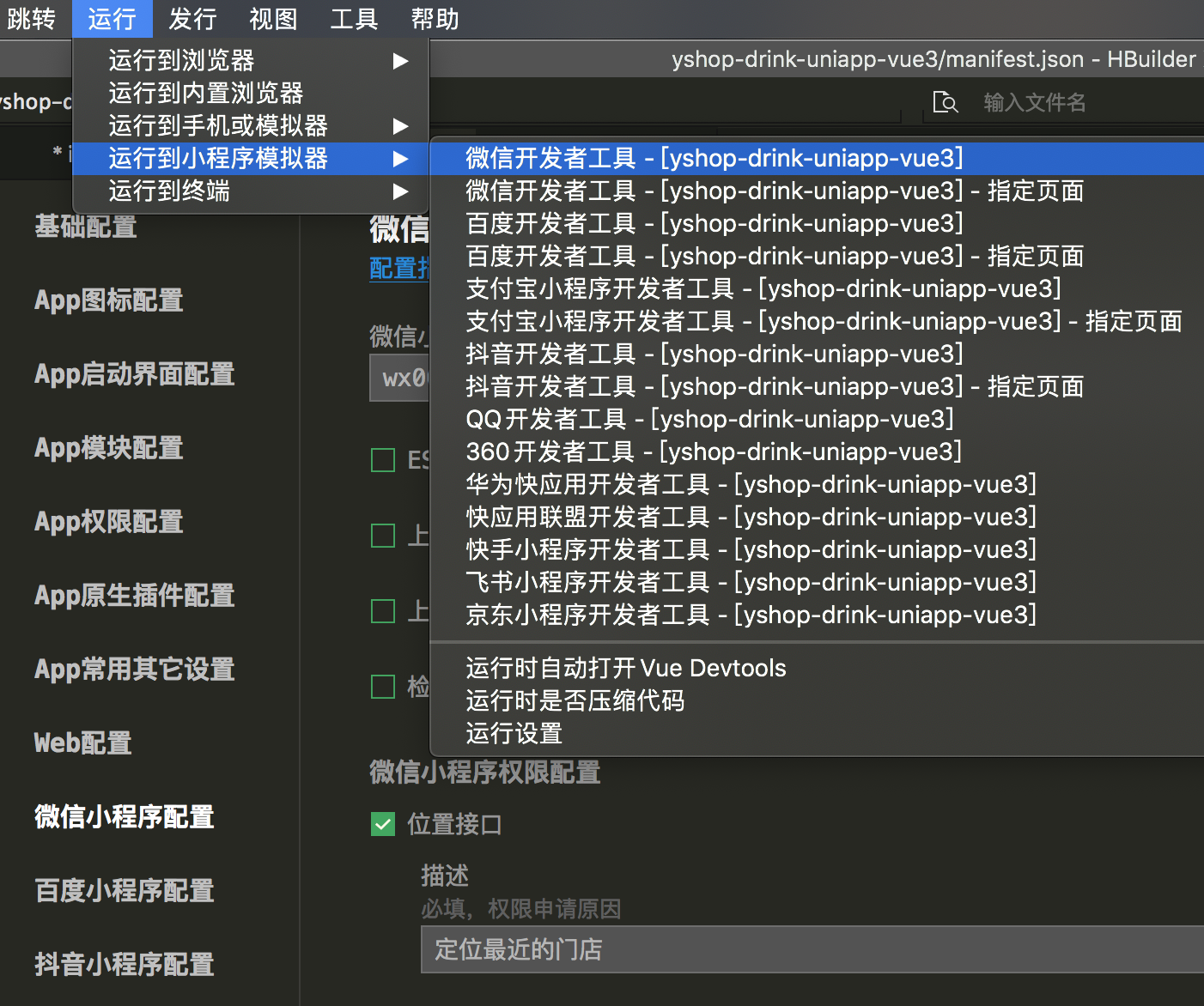Click the 定位最近的门店 description field
Viewport: 1204px width, 1006px height.
(x=812, y=949)
